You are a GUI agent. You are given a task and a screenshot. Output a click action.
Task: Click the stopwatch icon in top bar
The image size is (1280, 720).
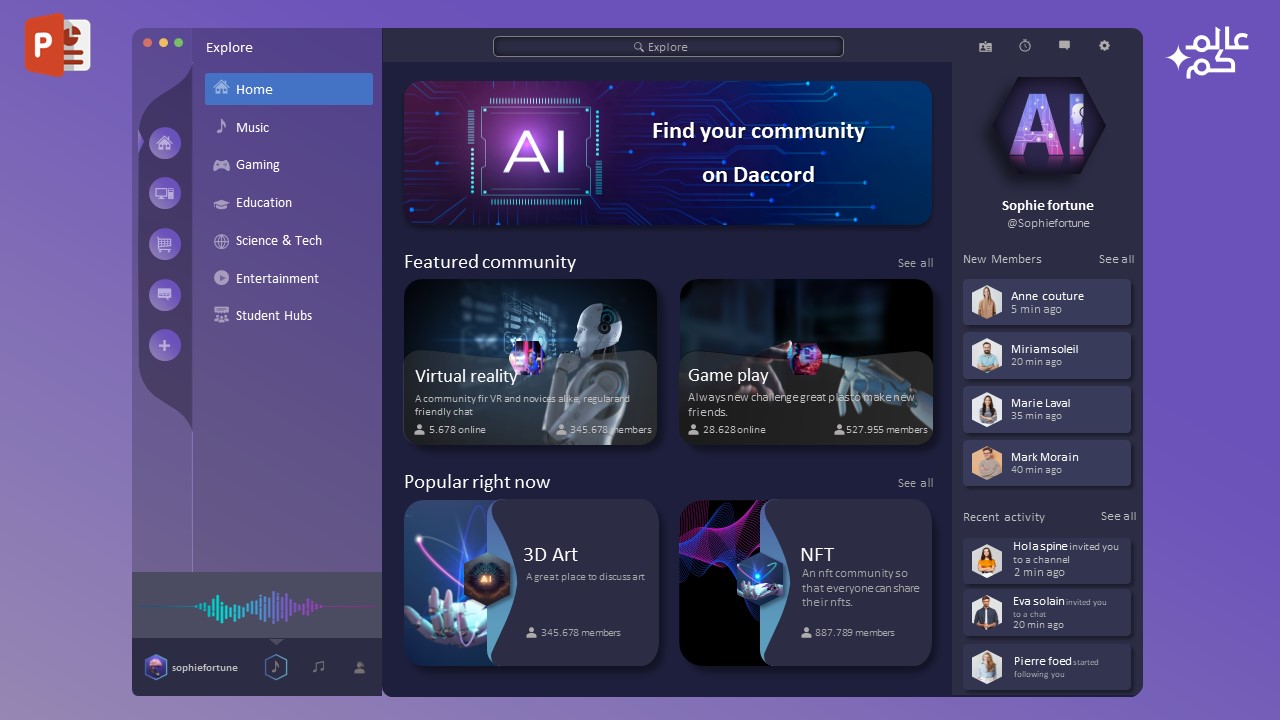(1025, 46)
